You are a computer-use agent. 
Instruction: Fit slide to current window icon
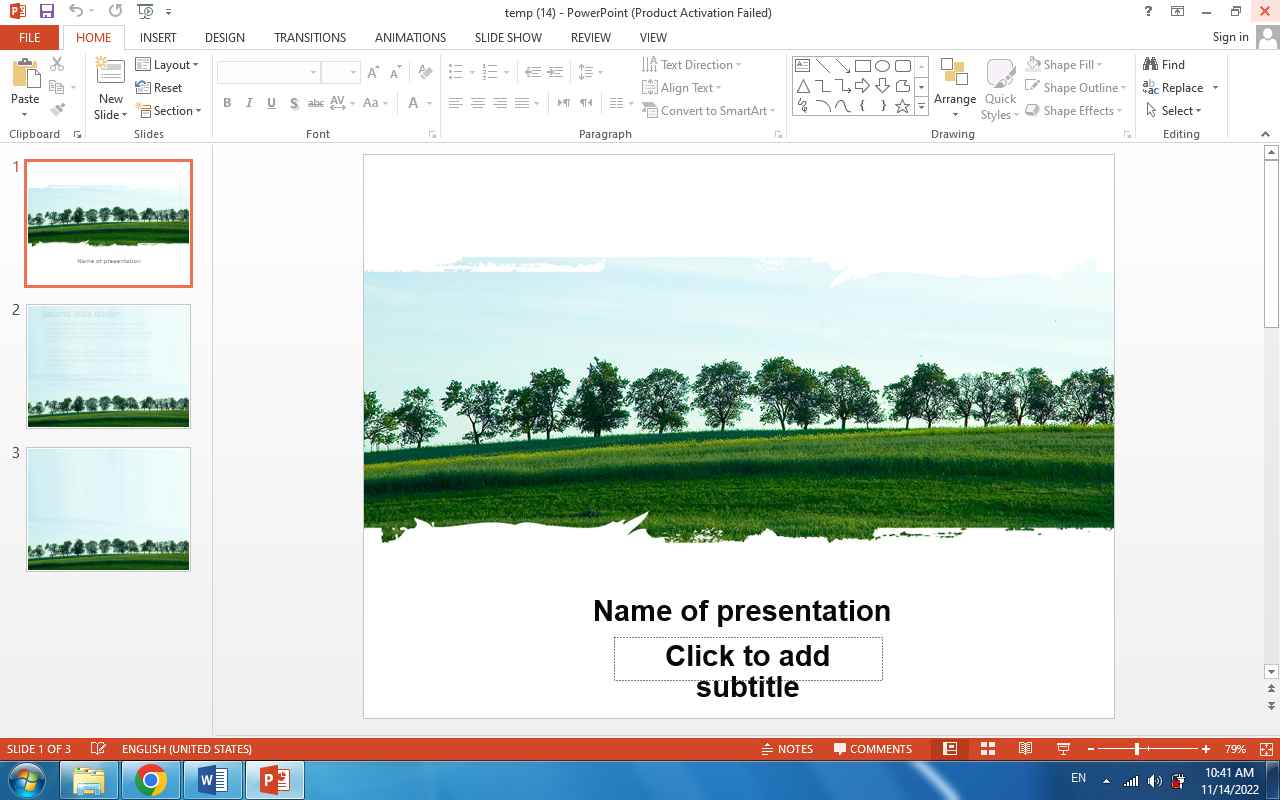point(1266,749)
